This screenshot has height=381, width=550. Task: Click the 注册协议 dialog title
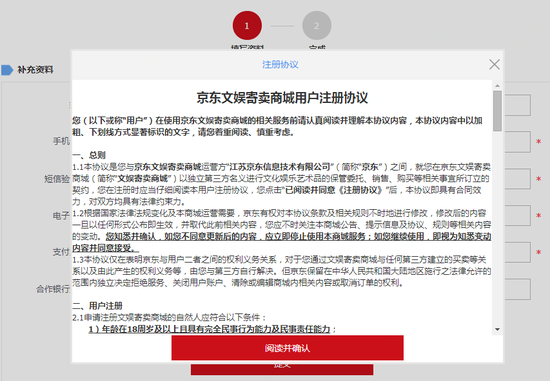tap(280, 65)
